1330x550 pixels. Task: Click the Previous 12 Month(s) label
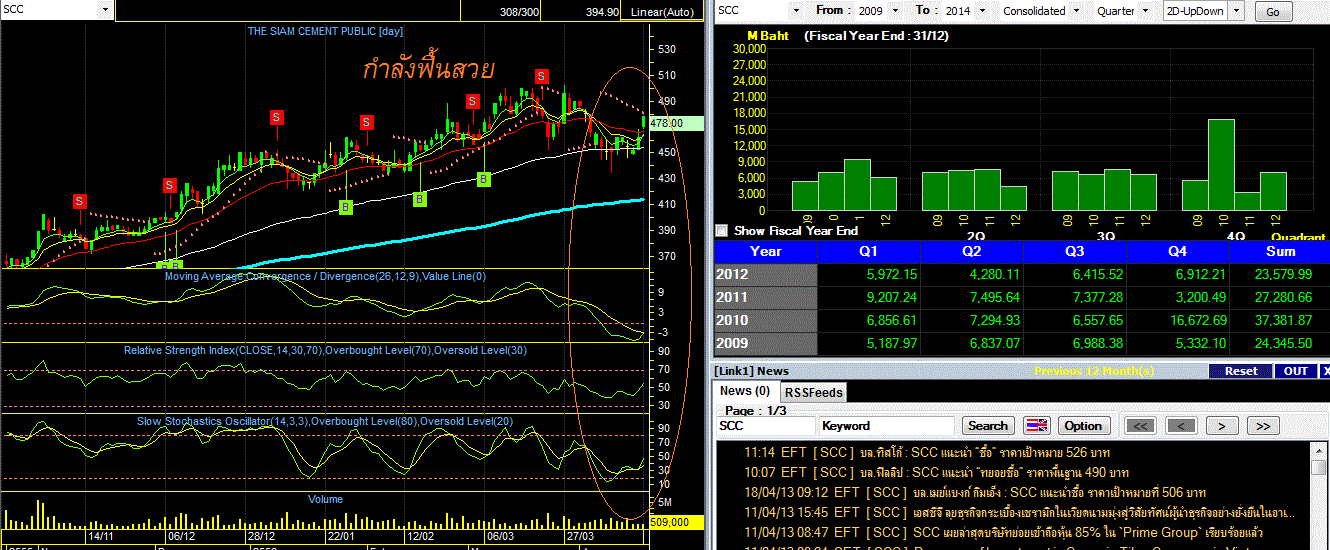[x=1094, y=371]
